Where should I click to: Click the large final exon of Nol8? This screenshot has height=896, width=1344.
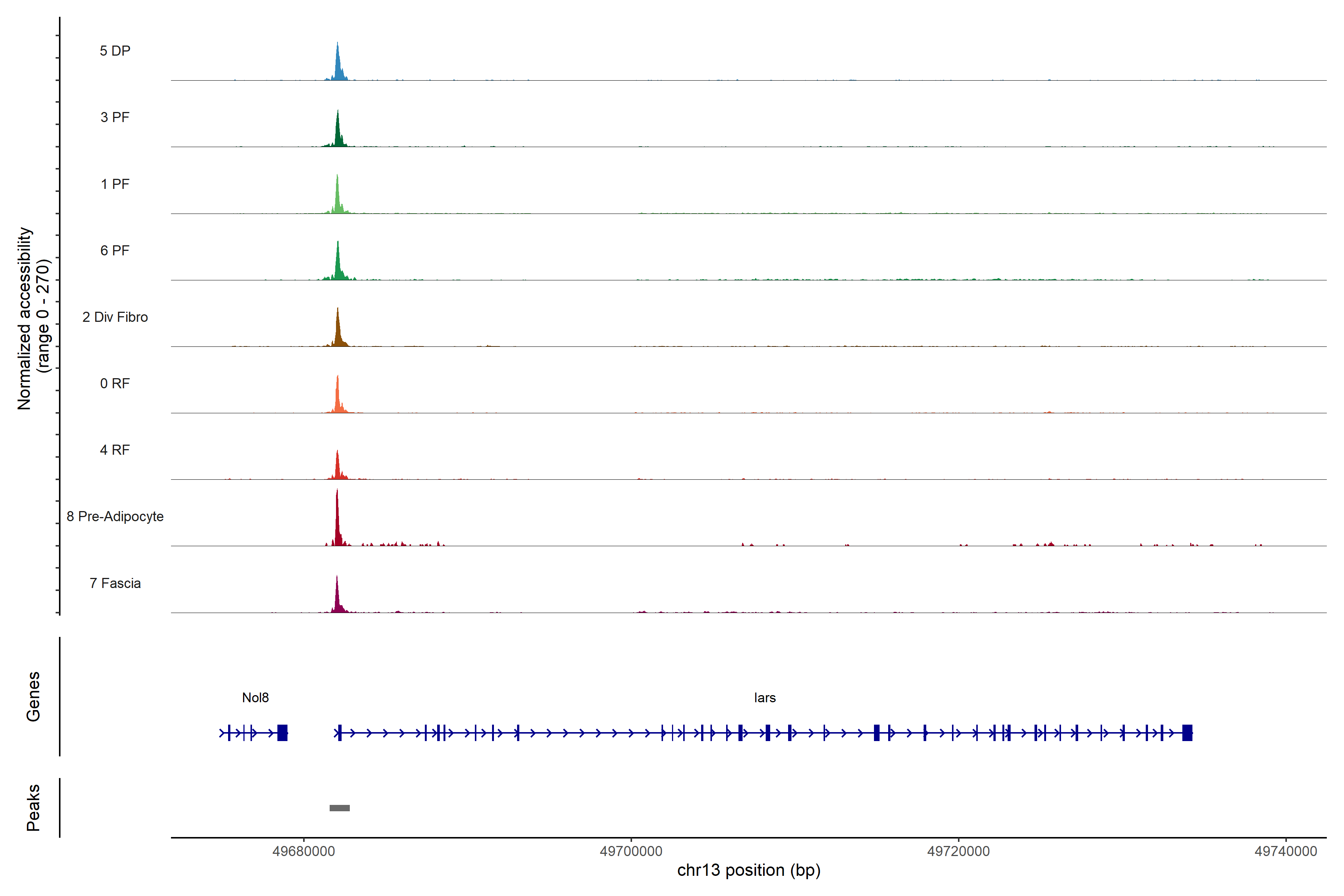[x=282, y=732]
